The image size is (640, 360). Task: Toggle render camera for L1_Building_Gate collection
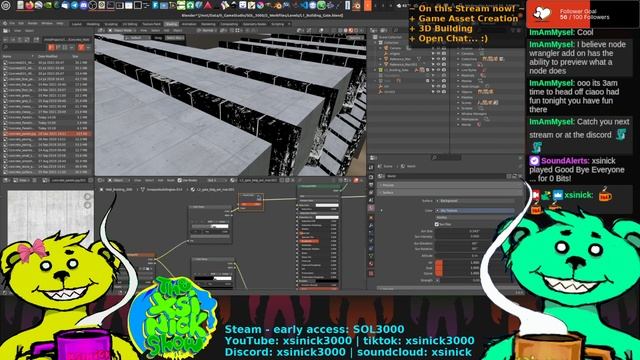(443, 70)
